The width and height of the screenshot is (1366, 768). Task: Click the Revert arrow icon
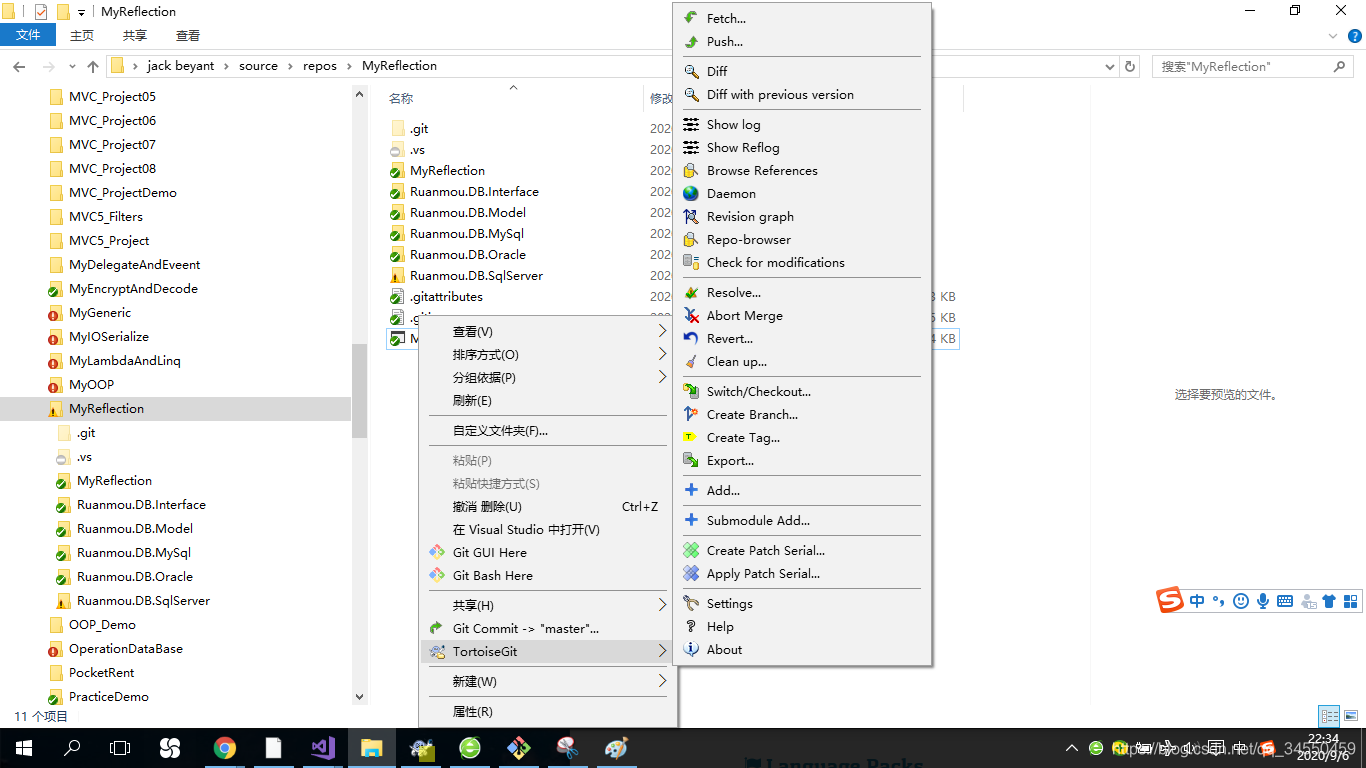(691, 338)
